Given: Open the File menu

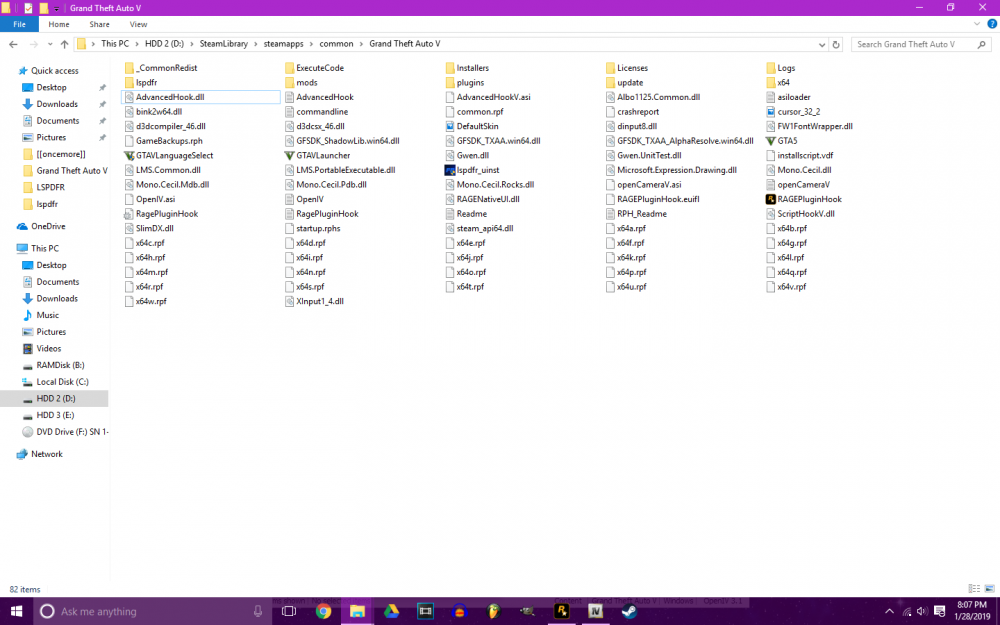Looking at the screenshot, I should 19,23.
